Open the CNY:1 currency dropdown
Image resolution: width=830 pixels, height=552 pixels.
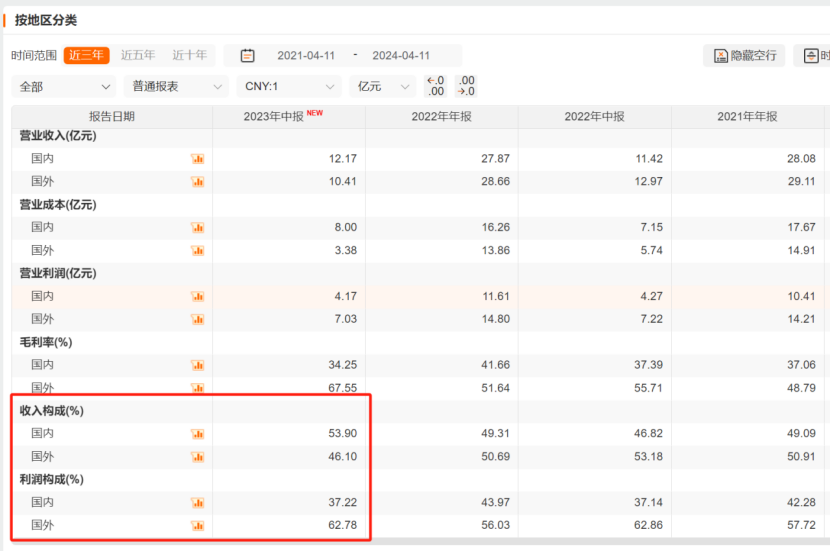(x=290, y=87)
